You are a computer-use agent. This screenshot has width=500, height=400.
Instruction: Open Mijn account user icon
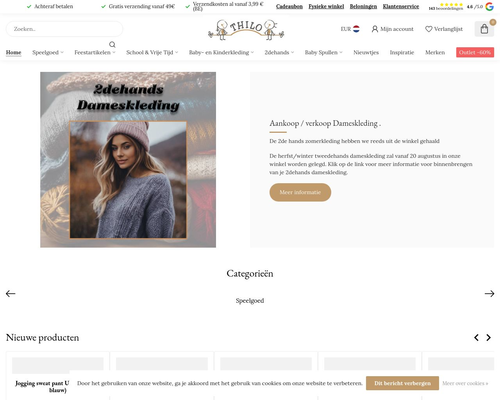[375, 29]
